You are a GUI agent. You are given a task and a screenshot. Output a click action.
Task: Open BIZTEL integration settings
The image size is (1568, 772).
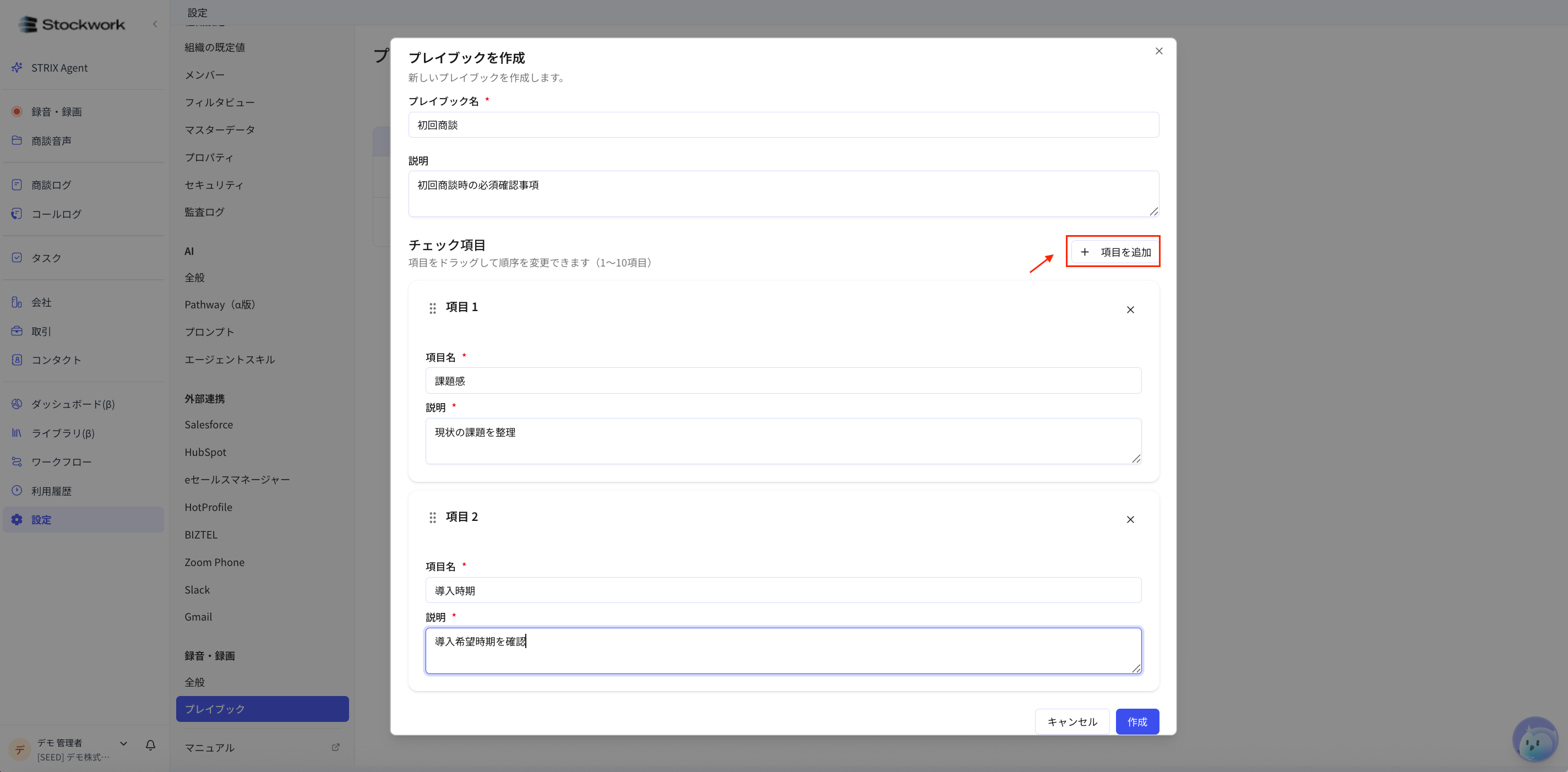(201, 535)
